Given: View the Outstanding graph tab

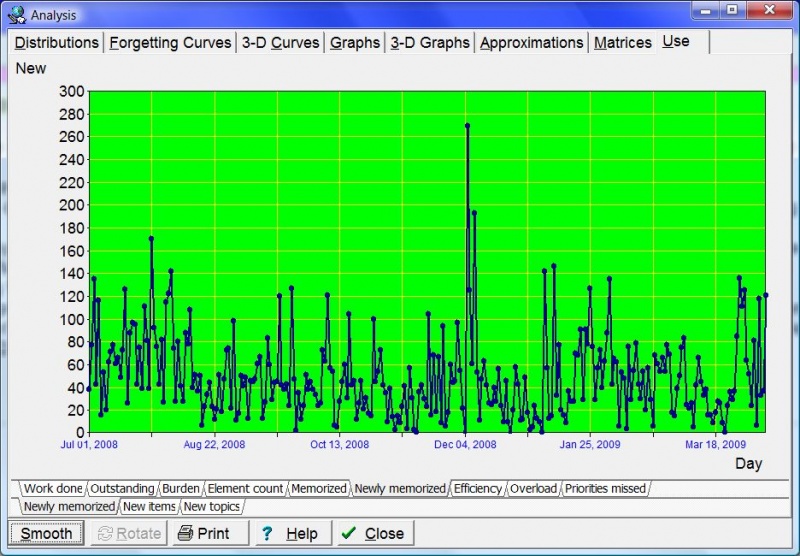Looking at the screenshot, I should (x=122, y=489).
